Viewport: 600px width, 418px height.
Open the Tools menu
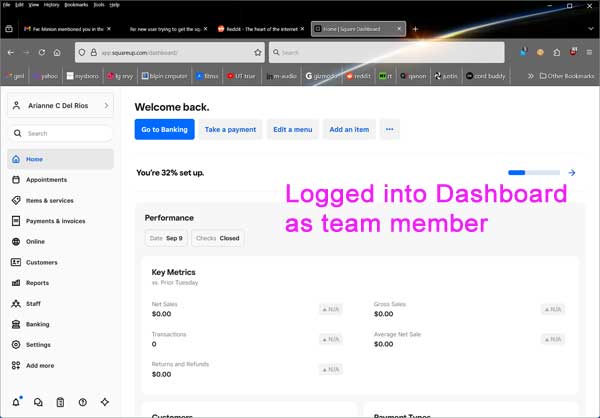[99, 5]
